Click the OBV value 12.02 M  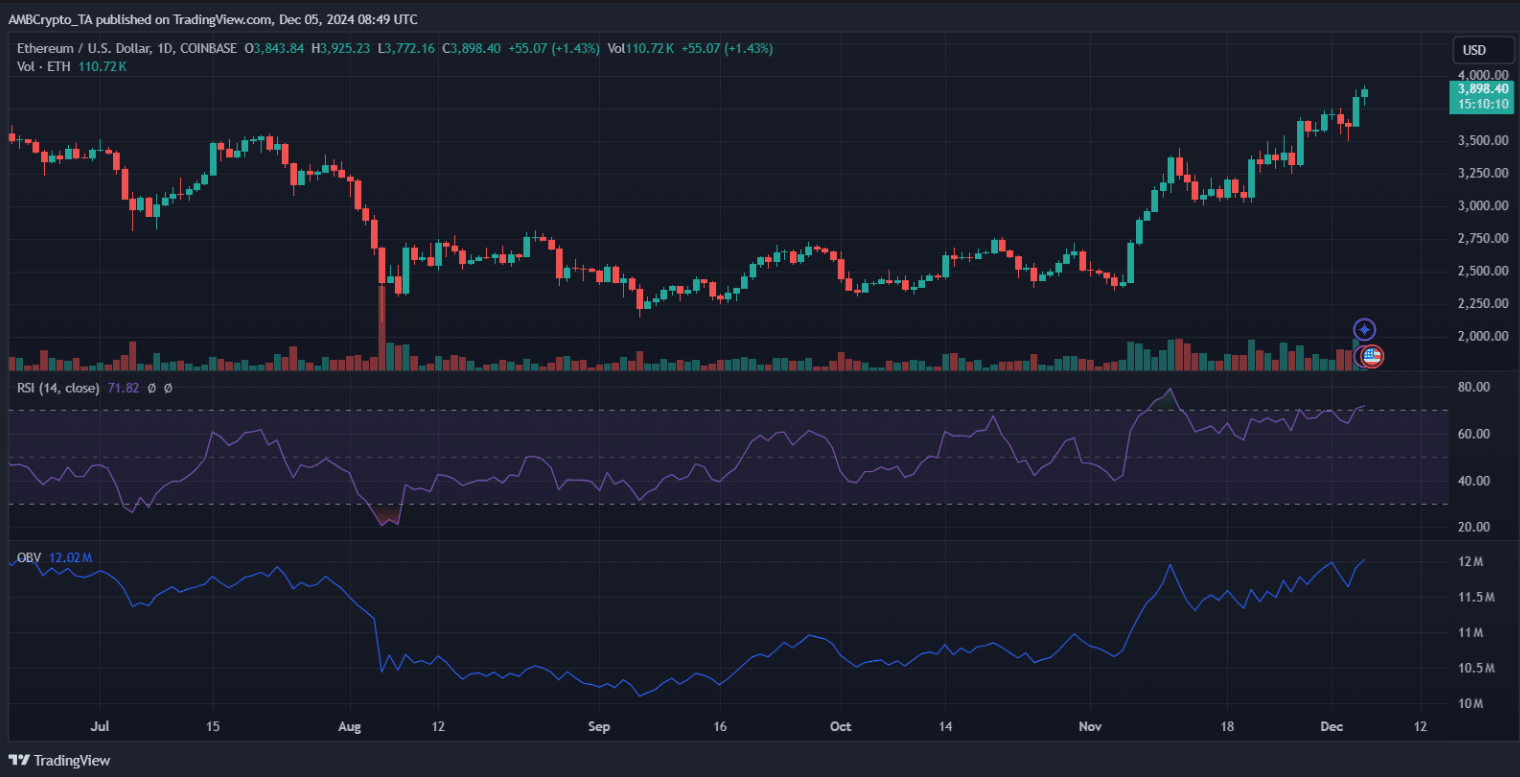pyautogui.click(x=70, y=557)
